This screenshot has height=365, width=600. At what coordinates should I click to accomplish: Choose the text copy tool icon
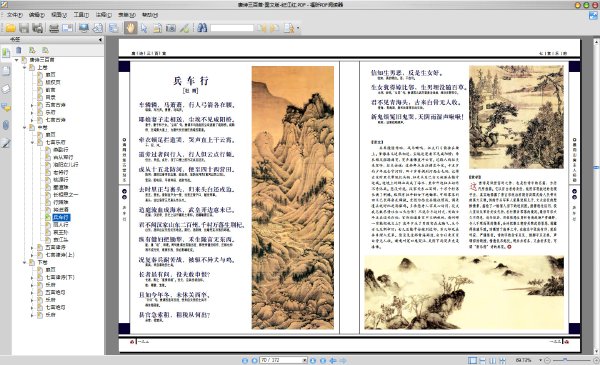(x=157, y=28)
